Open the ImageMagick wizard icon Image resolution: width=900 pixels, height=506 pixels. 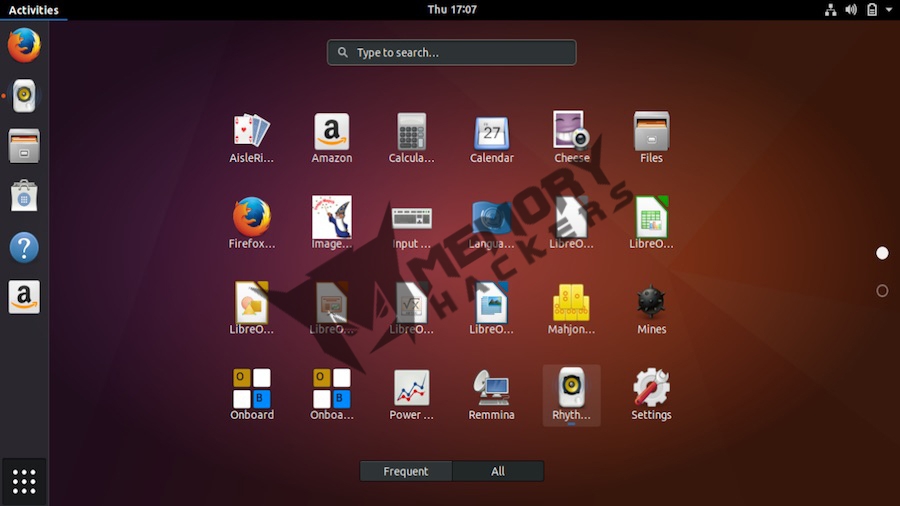[332, 223]
